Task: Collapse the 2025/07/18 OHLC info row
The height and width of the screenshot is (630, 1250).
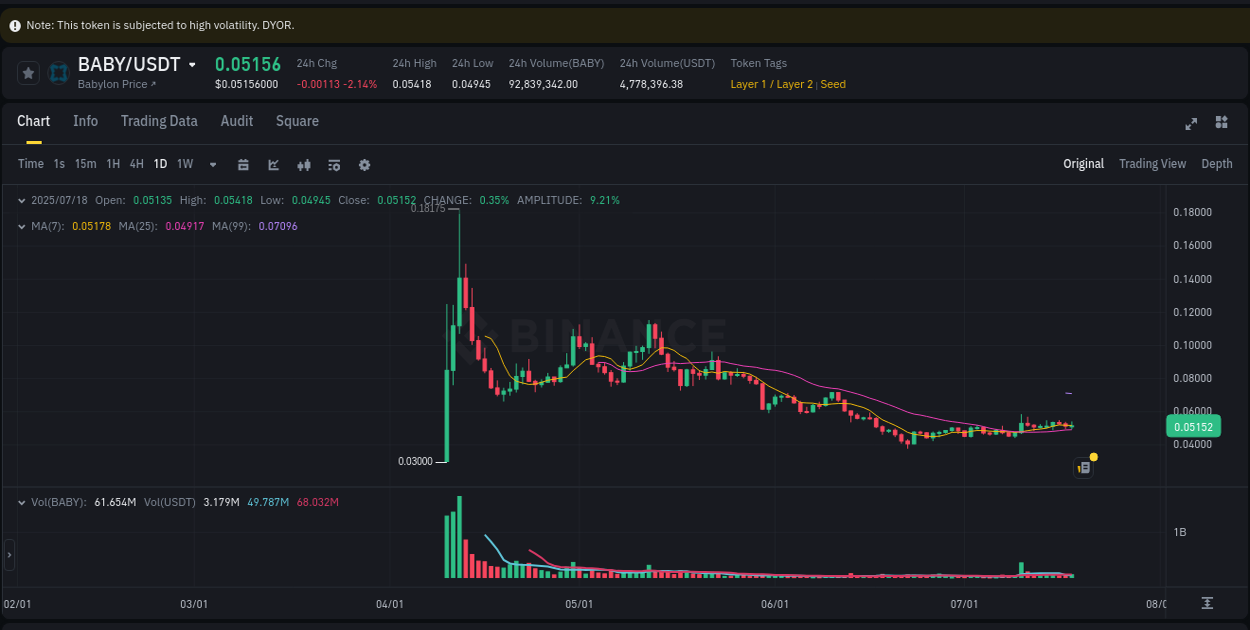Action: [x=21, y=200]
